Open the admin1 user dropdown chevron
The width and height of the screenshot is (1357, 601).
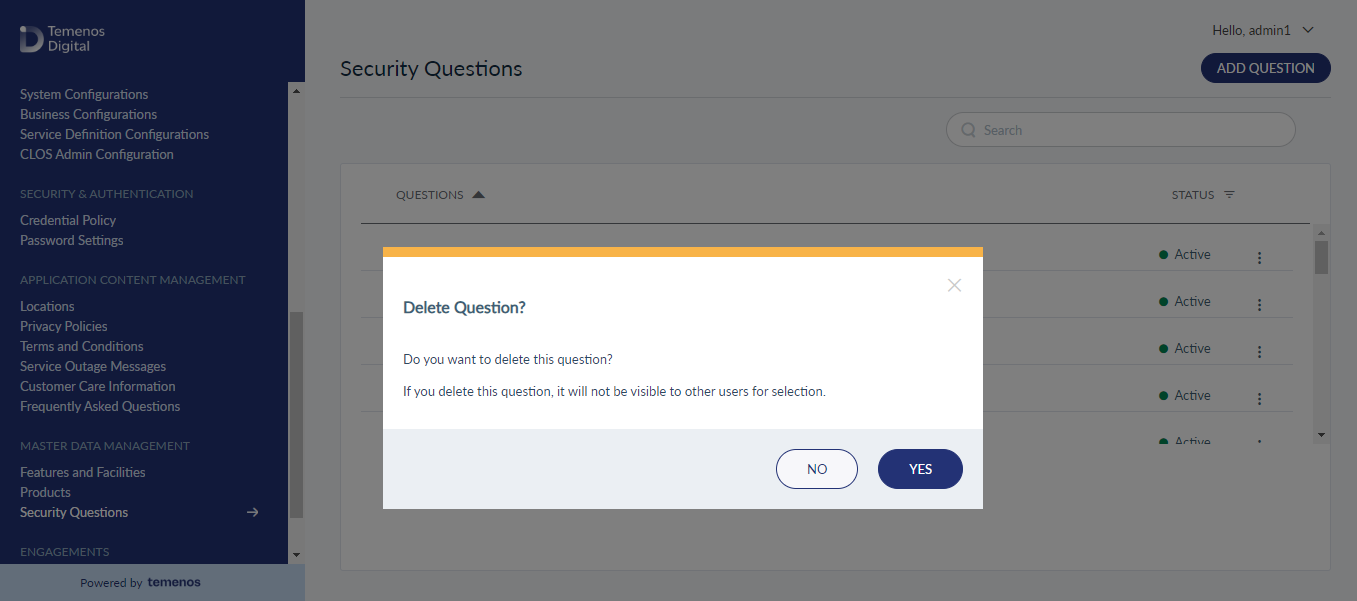click(1308, 31)
